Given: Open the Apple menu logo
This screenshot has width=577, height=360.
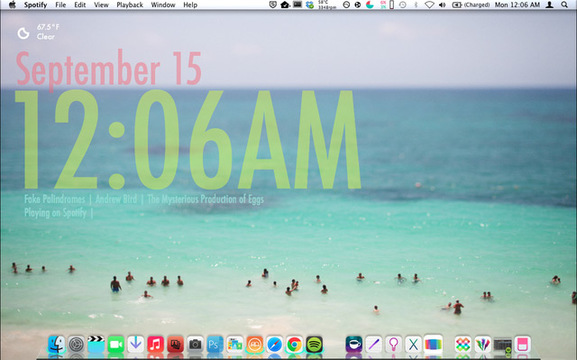Looking at the screenshot, I should 12,5.
